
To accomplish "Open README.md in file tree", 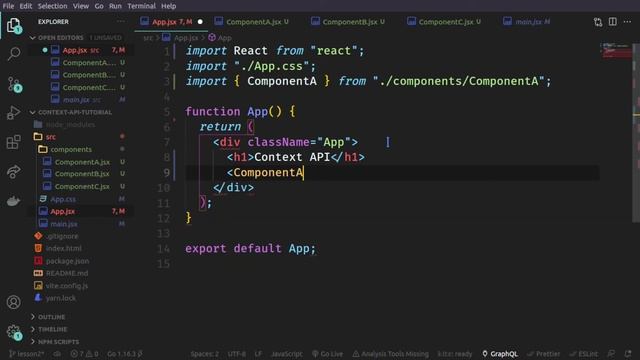I will [x=67, y=273].
